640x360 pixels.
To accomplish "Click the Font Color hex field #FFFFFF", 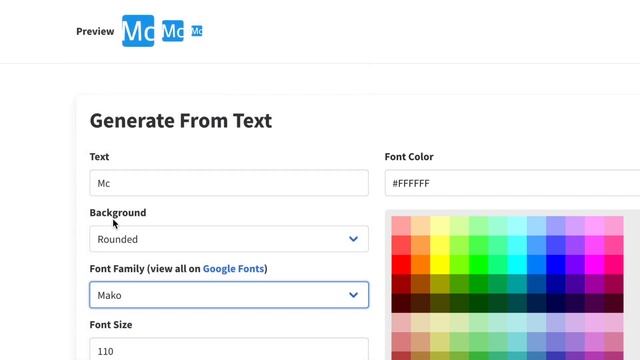I will tap(512, 183).
